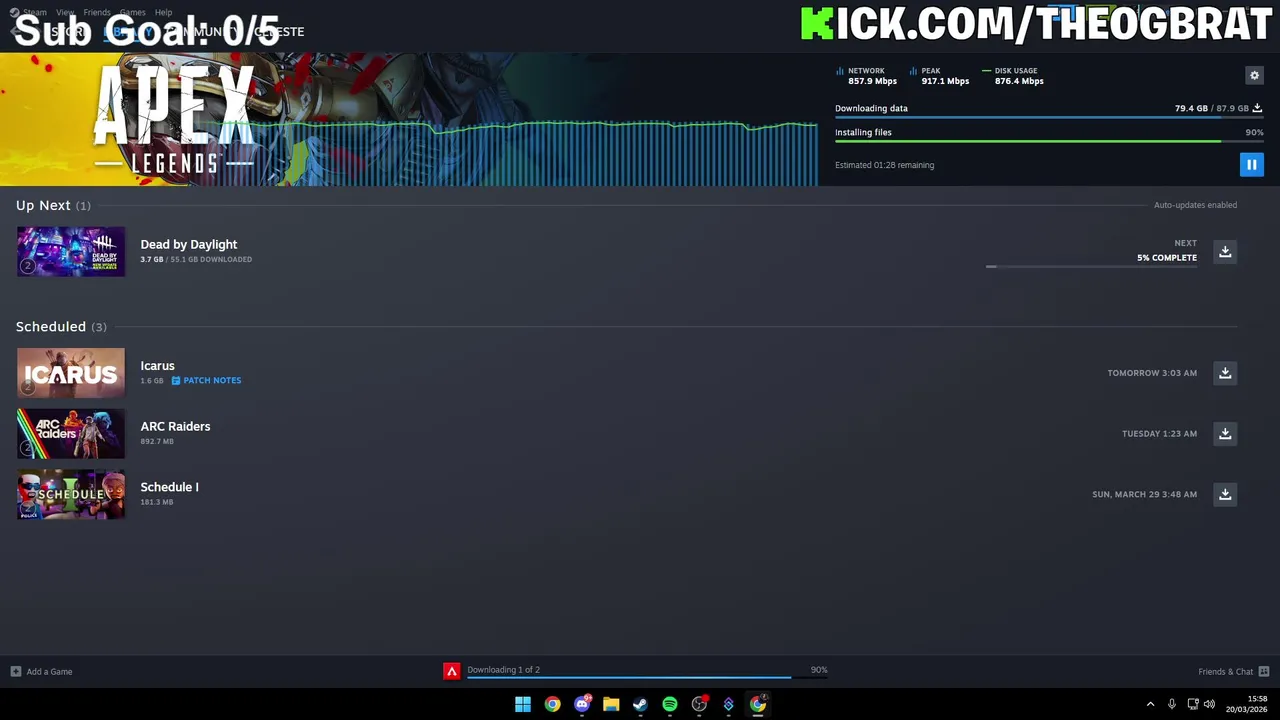Click SUN, MARCH 29 3:48 AM time
Viewport: 1280px width, 720px height.
pyautogui.click(x=1144, y=494)
